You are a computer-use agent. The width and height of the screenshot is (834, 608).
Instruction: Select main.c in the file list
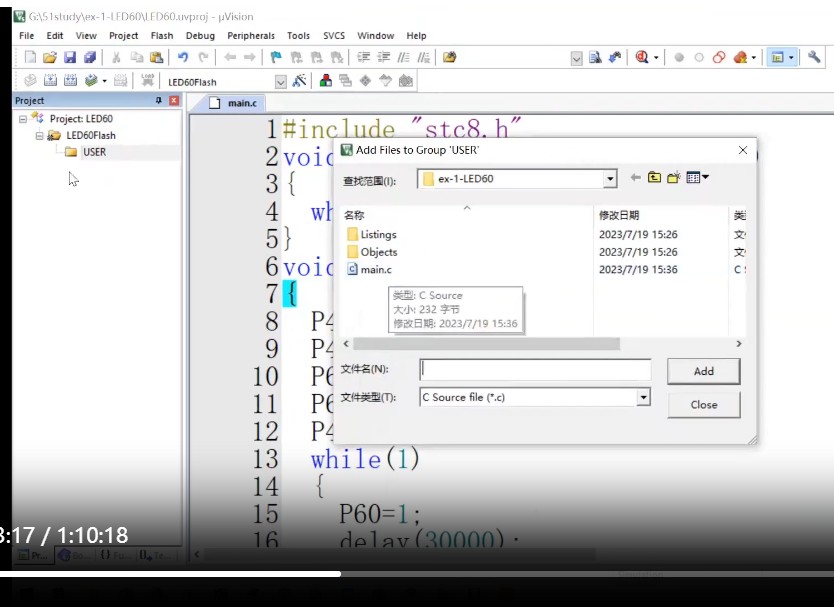370,270
